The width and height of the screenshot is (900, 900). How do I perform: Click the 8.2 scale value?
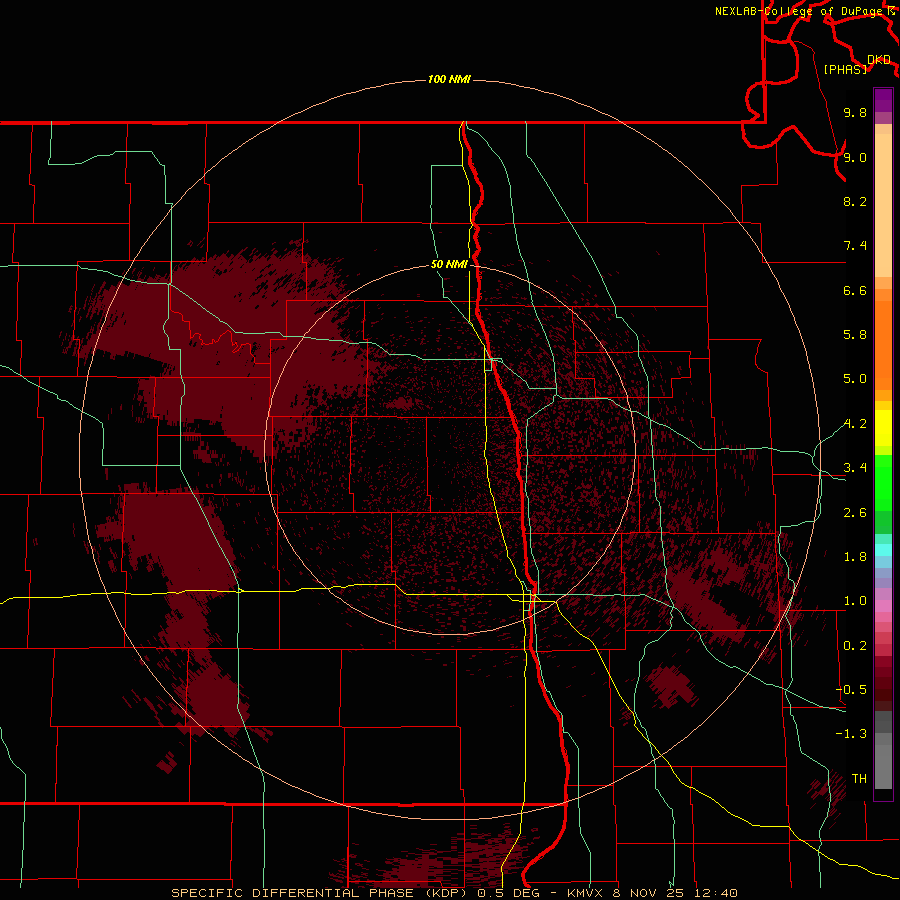coord(855,201)
